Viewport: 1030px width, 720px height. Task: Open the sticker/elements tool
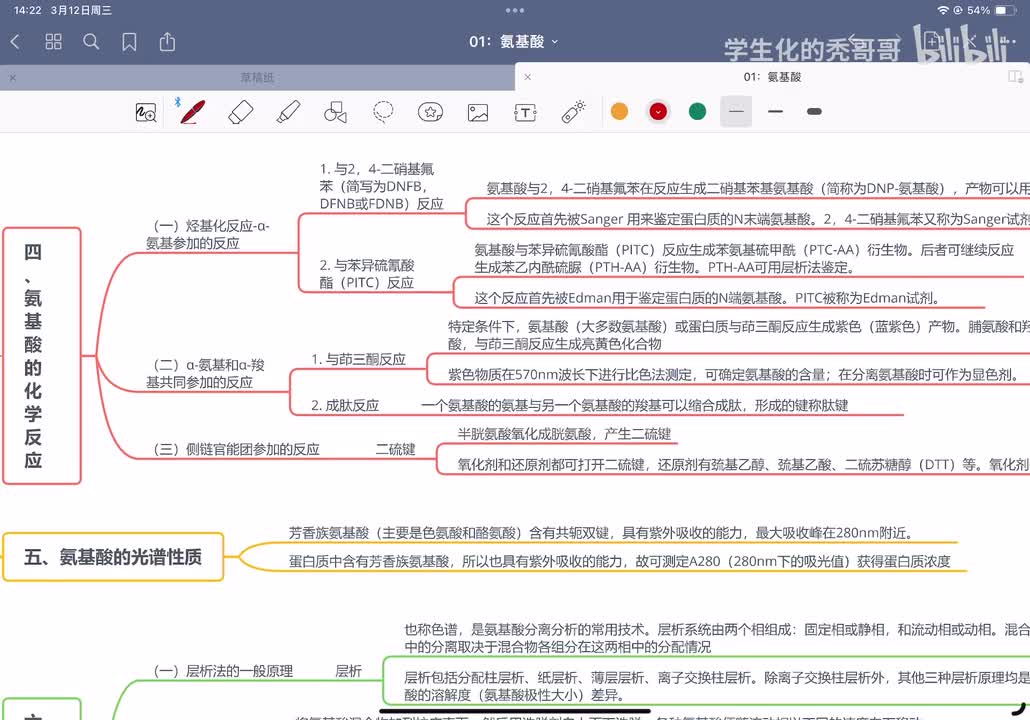pos(430,112)
